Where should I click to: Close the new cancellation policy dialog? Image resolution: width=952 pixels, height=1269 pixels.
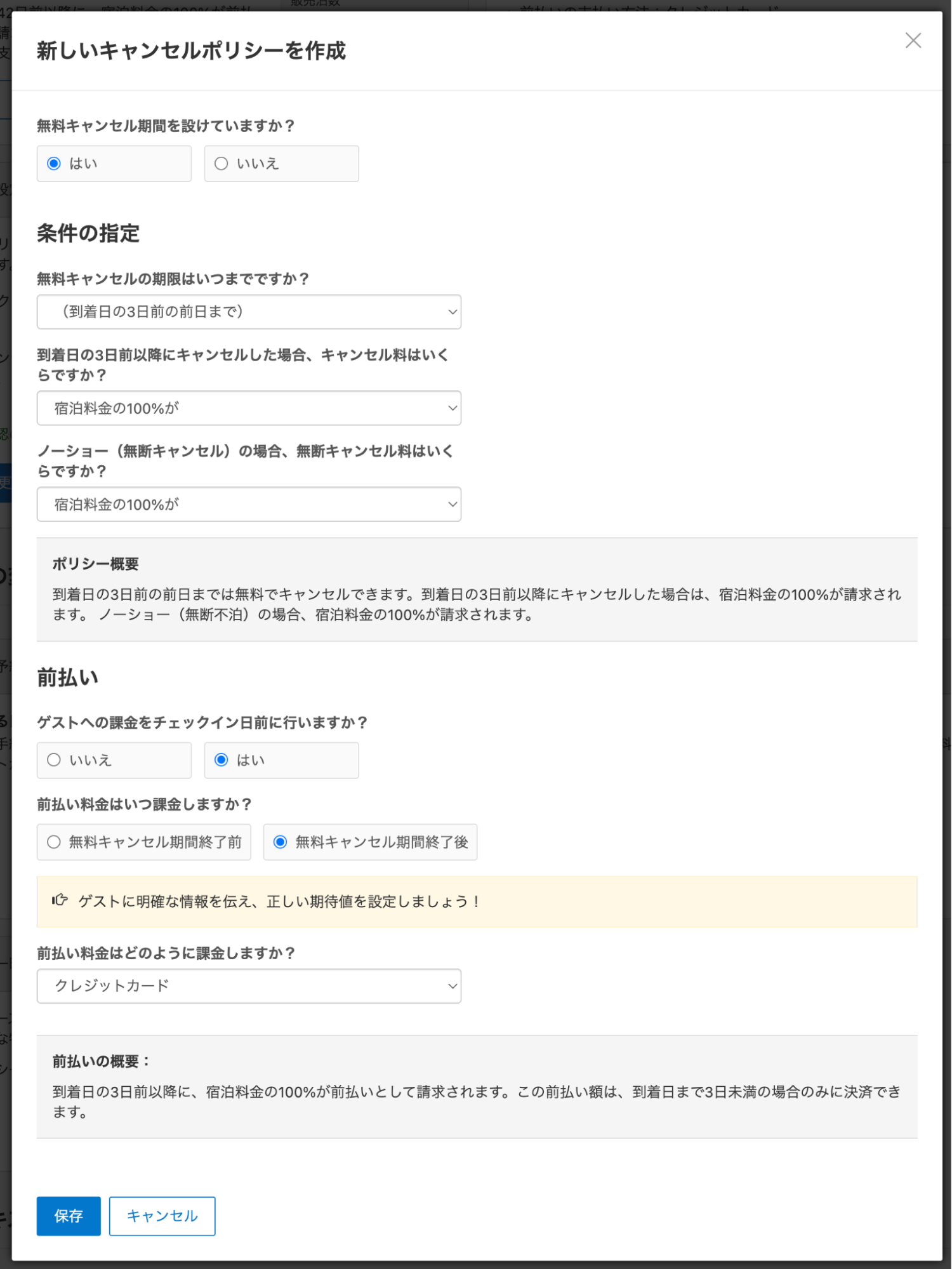coord(913,41)
